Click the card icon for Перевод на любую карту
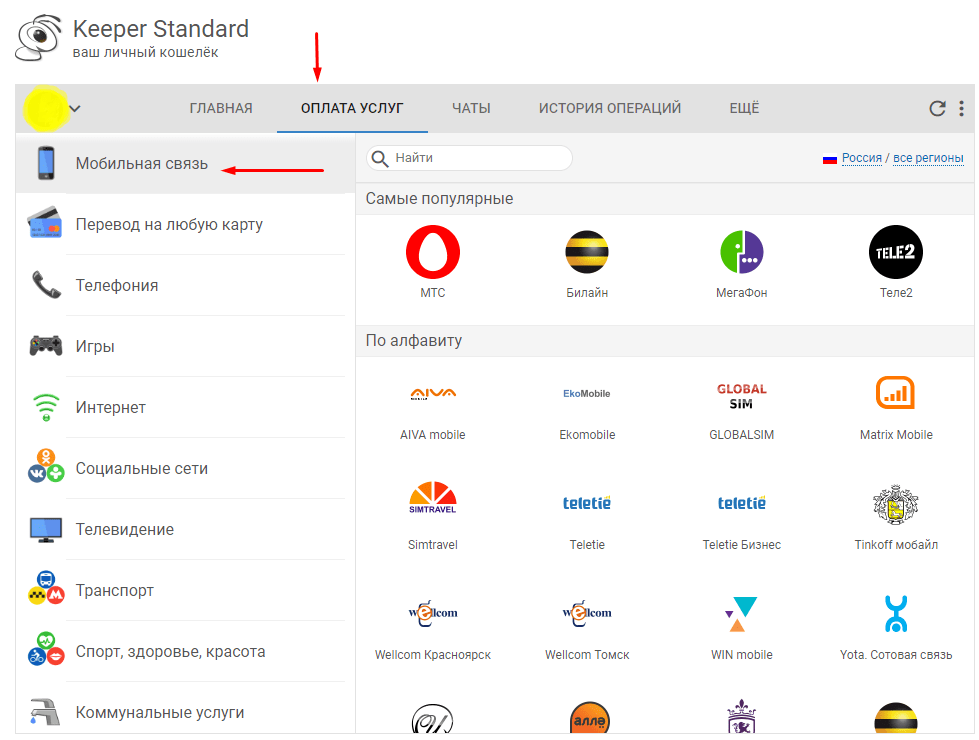Image resolution: width=979 pixels, height=740 pixels. [x=45, y=223]
